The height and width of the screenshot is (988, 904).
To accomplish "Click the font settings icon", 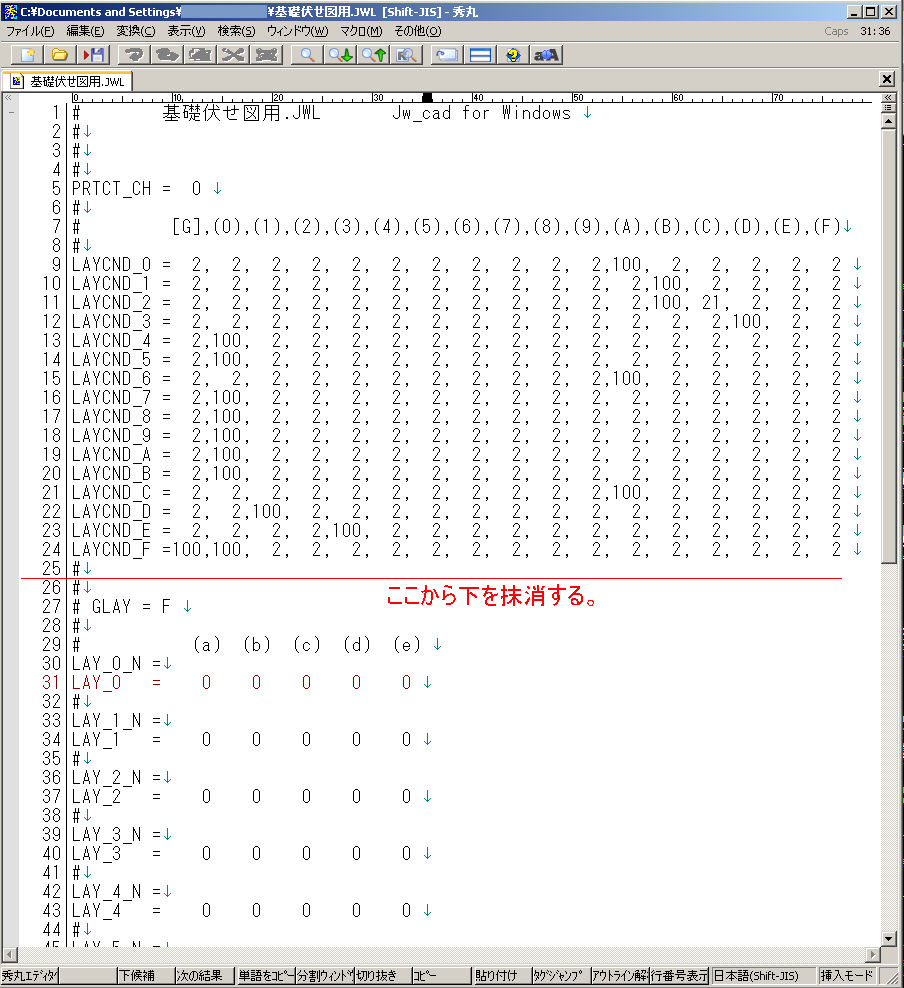I will pos(546,54).
